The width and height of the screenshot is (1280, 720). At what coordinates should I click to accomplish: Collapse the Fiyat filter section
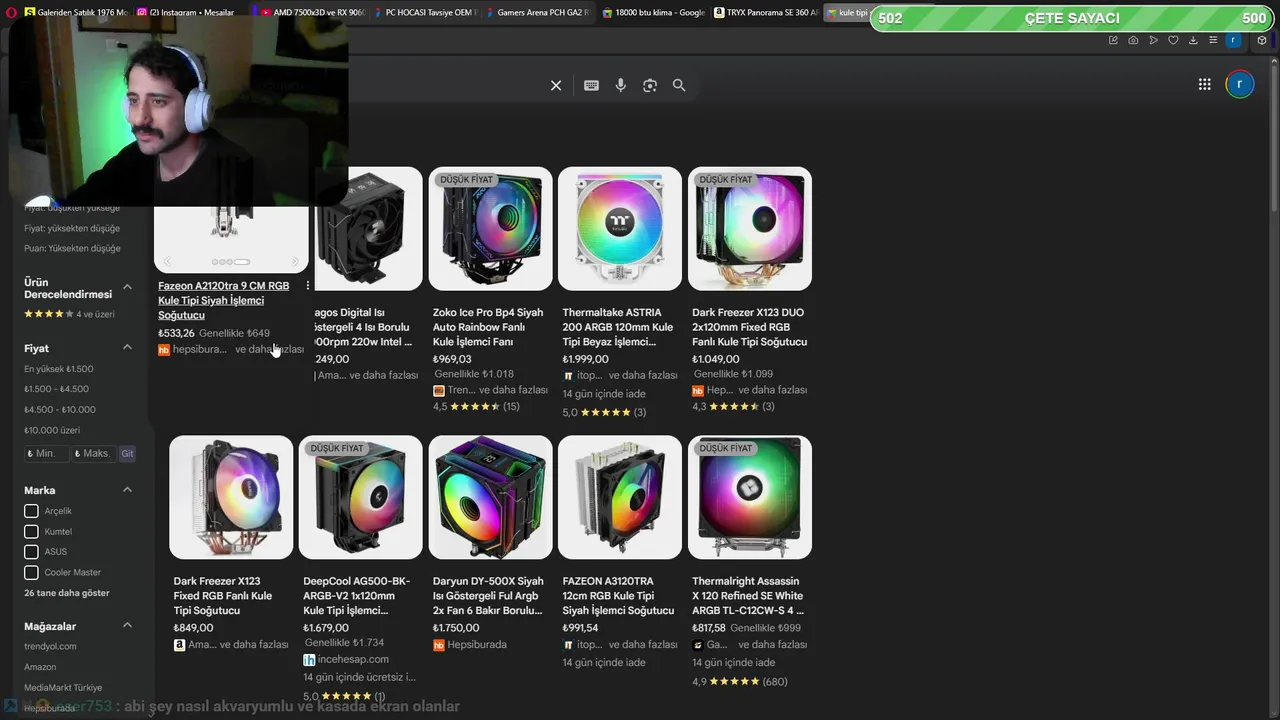point(127,347)
